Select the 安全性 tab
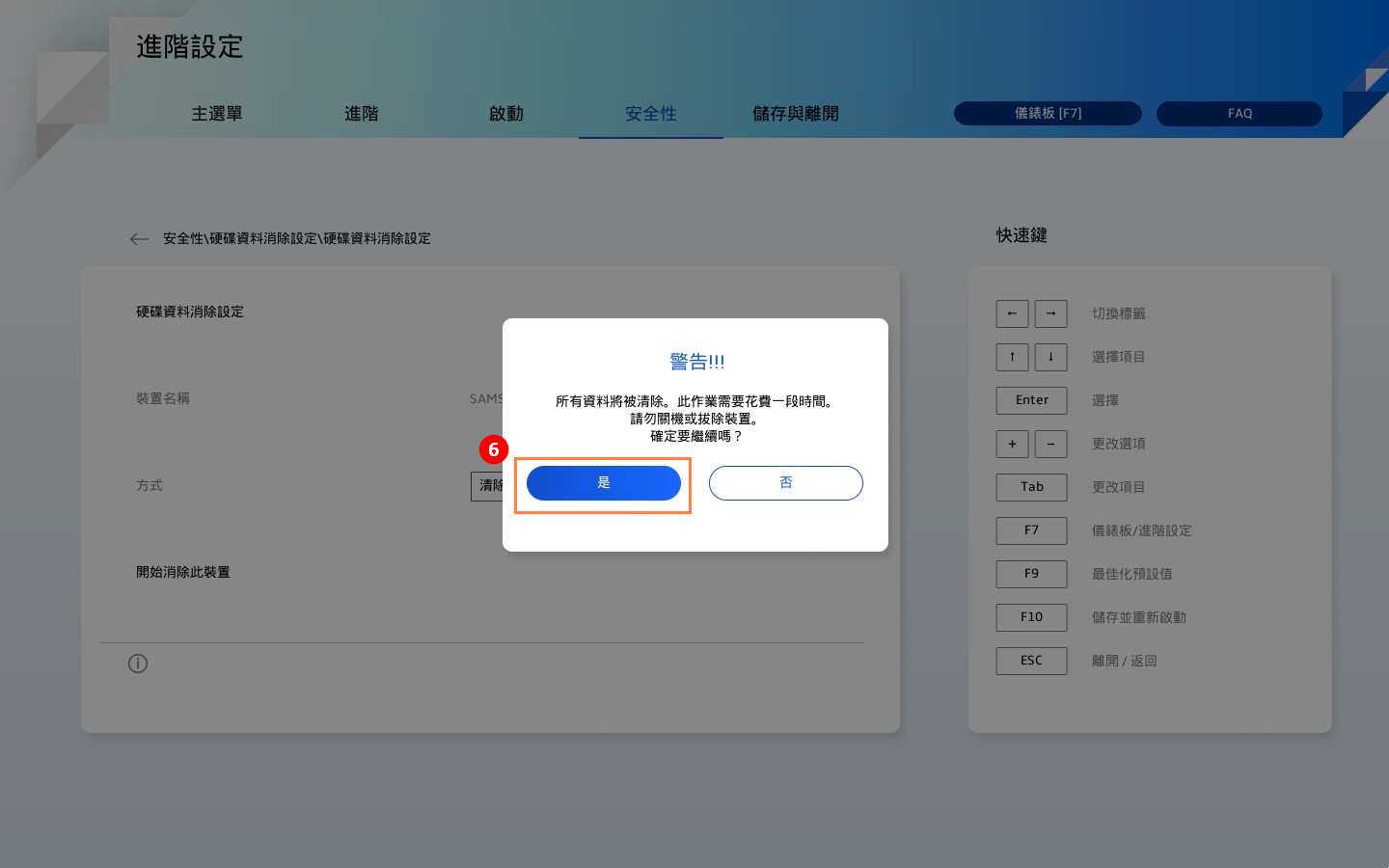The height and width of the screenshot is (868, 1389). (651, 114)
